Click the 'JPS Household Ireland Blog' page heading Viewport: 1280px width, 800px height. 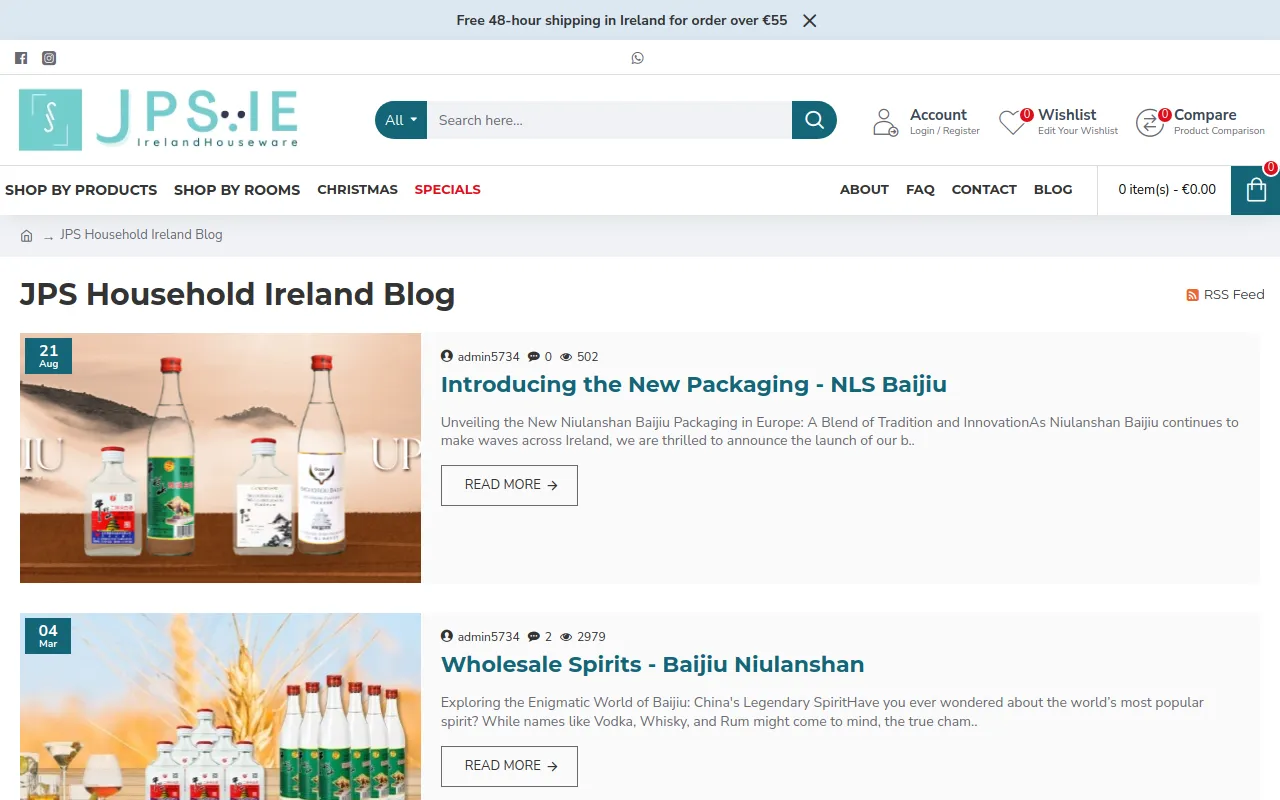coord(237,295)
